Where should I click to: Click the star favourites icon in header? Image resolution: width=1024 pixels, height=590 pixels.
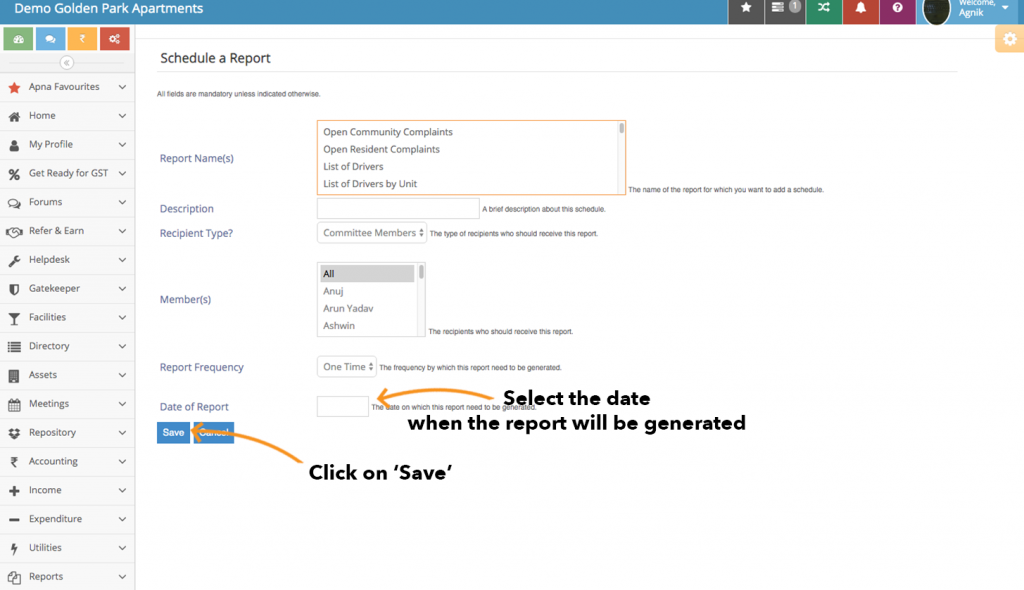pyautogui.click(x=746, y=8)
